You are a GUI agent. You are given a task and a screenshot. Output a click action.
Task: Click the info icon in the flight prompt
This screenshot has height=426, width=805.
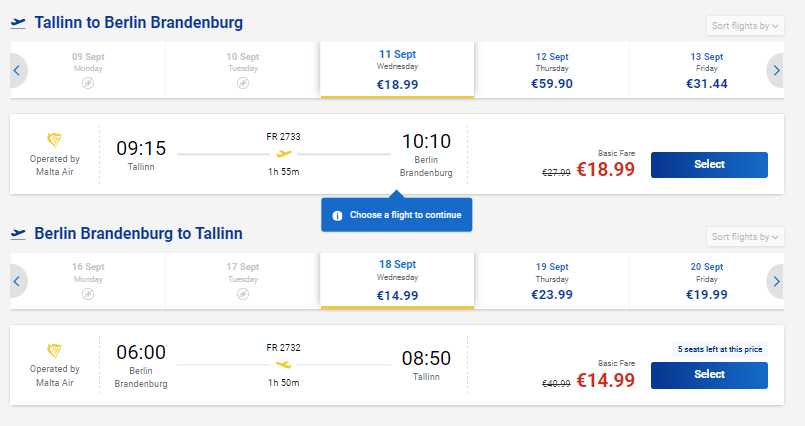[x=337, y=216]
